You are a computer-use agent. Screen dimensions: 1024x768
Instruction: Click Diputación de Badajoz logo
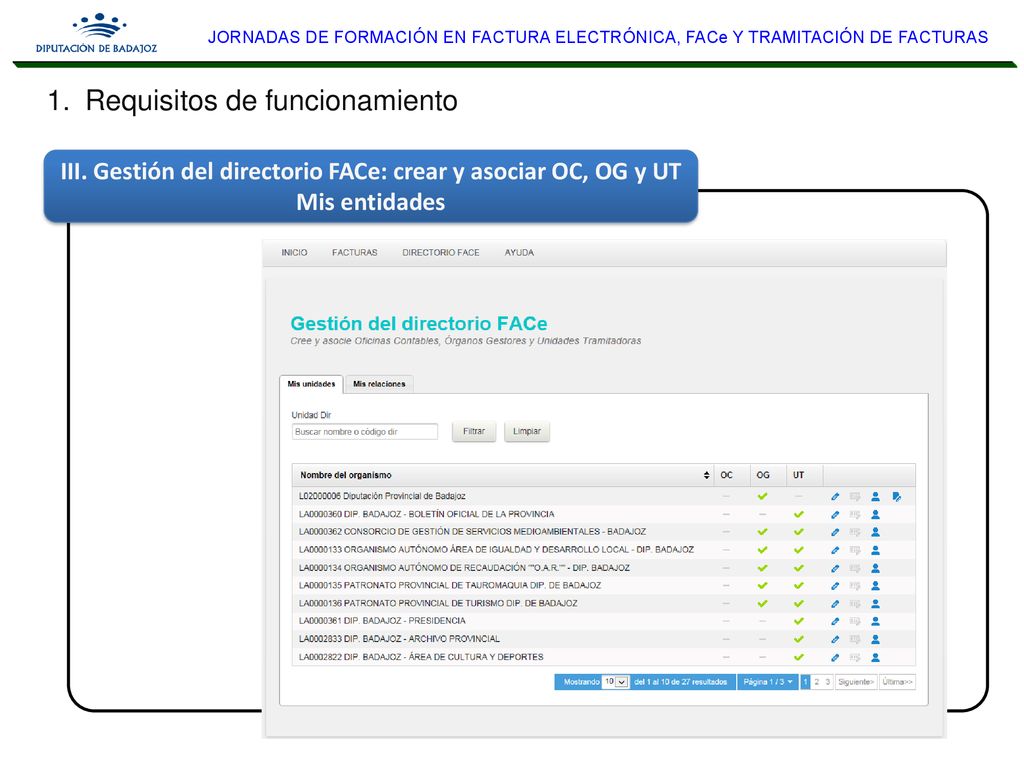[97, 33]
